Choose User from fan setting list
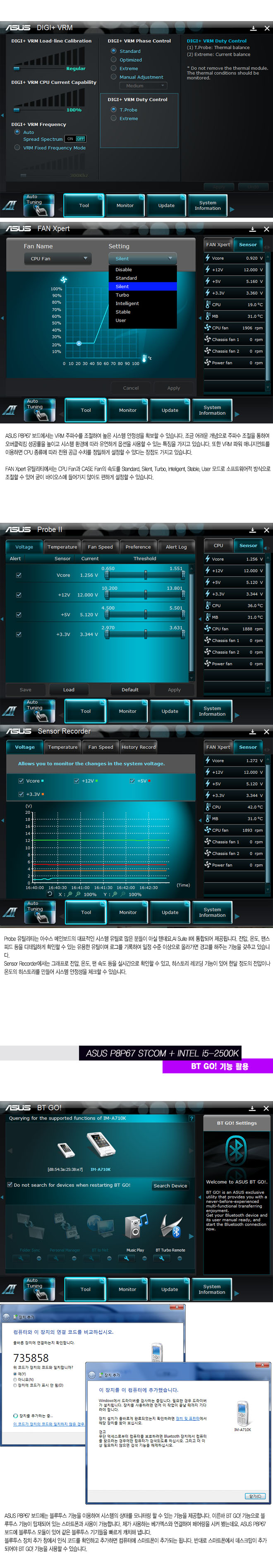 143,320
